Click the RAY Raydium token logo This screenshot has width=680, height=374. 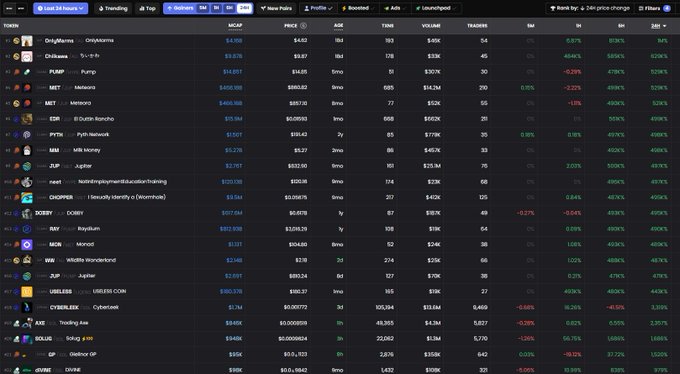tap(27, 229)
